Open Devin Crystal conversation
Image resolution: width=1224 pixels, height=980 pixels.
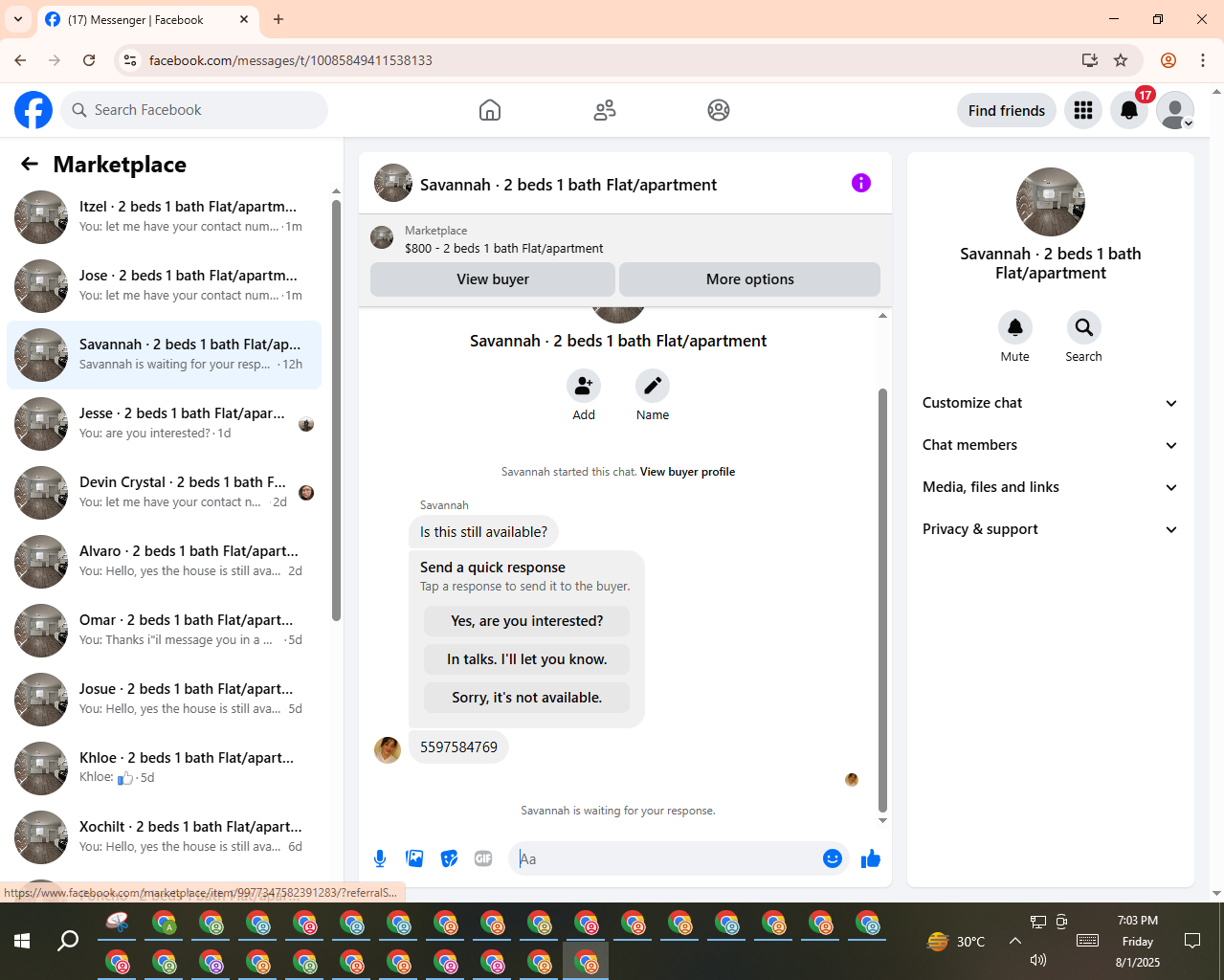tap(165, 493)
